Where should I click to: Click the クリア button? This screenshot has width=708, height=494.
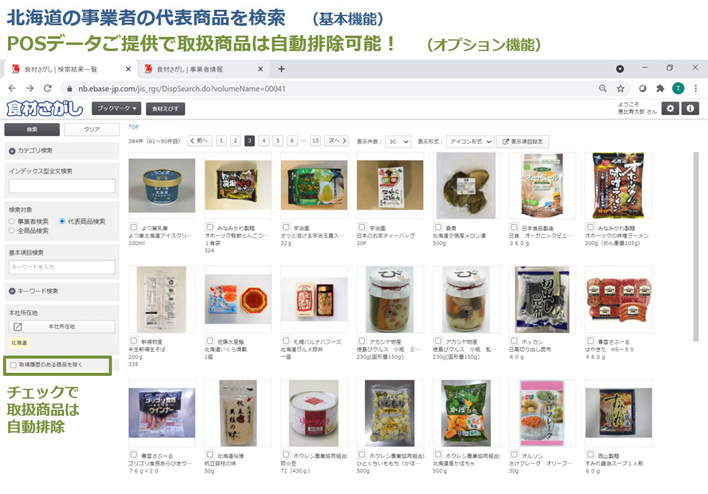click(92, 130)
